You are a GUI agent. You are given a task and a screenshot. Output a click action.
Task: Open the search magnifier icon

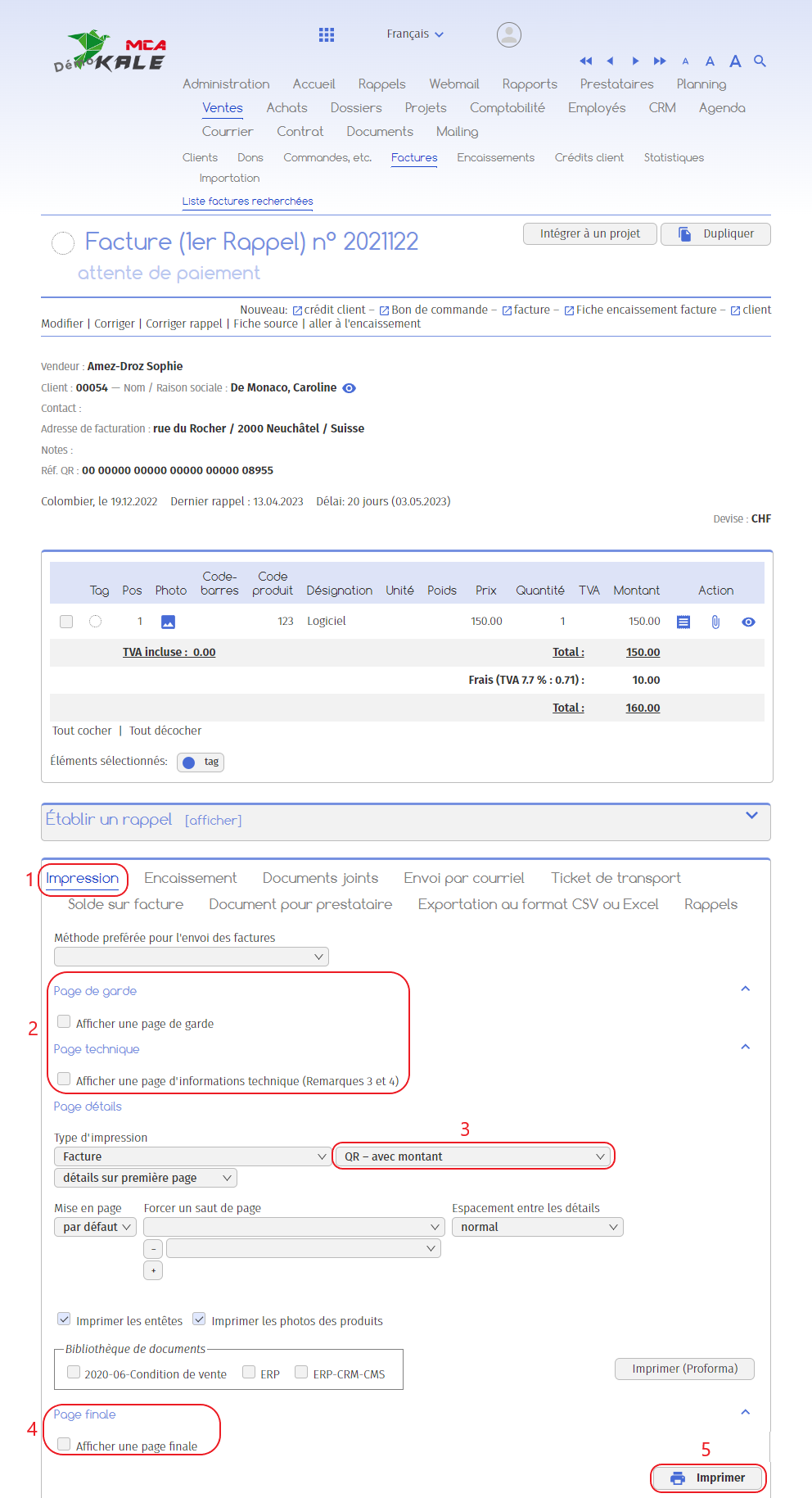click(x=760, y=61)
